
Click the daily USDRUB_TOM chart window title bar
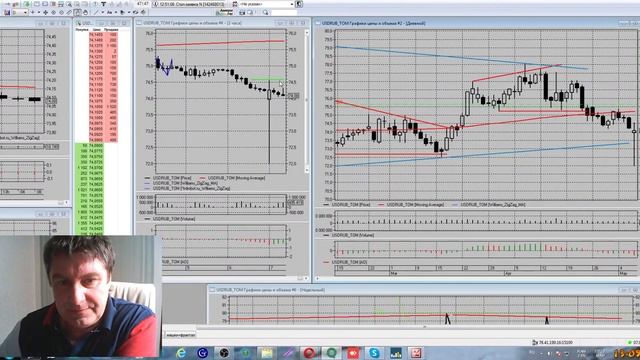(x=476, y=23)
